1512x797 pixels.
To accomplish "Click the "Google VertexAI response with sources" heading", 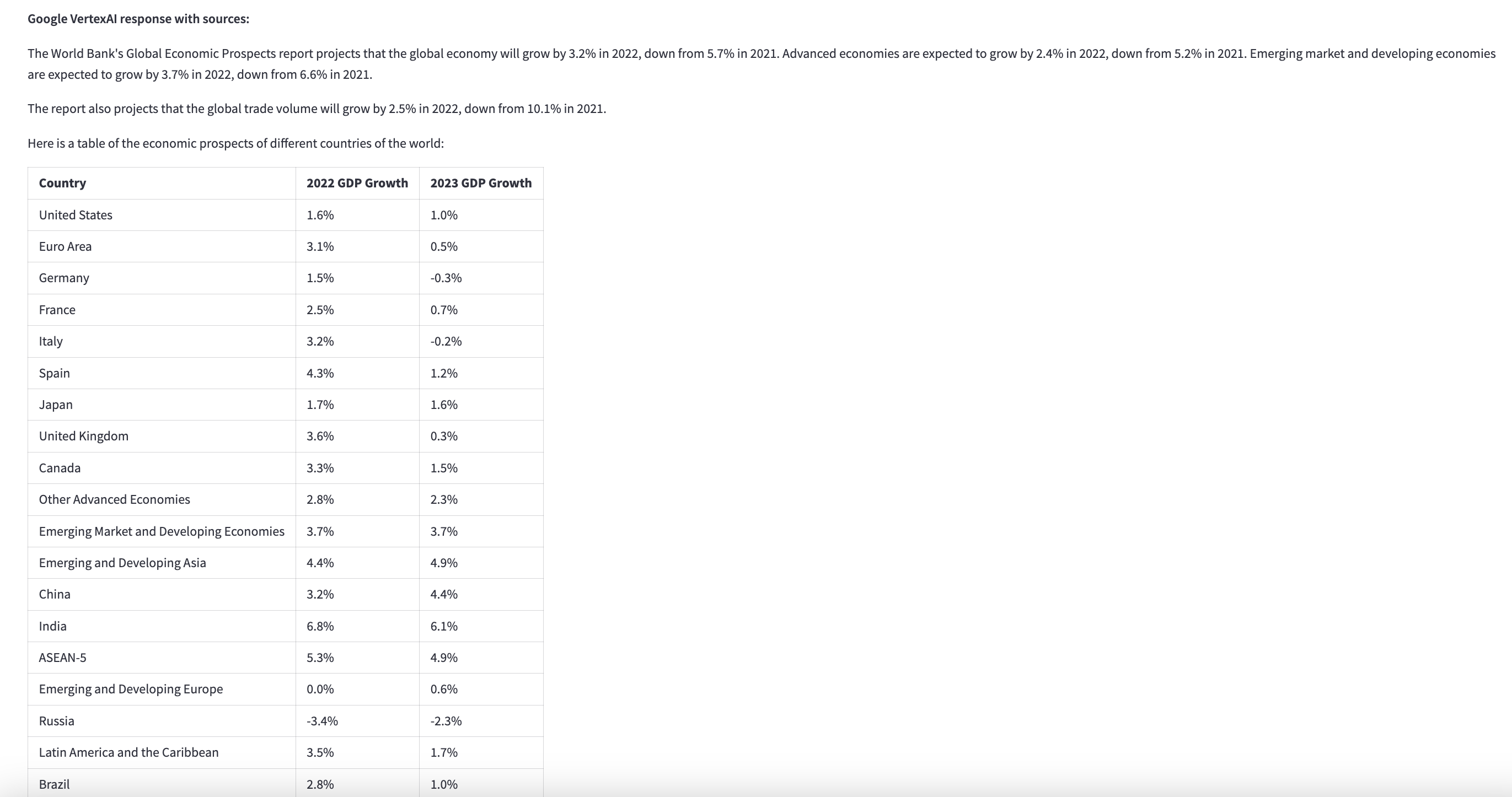I will (x=138, y=19).
